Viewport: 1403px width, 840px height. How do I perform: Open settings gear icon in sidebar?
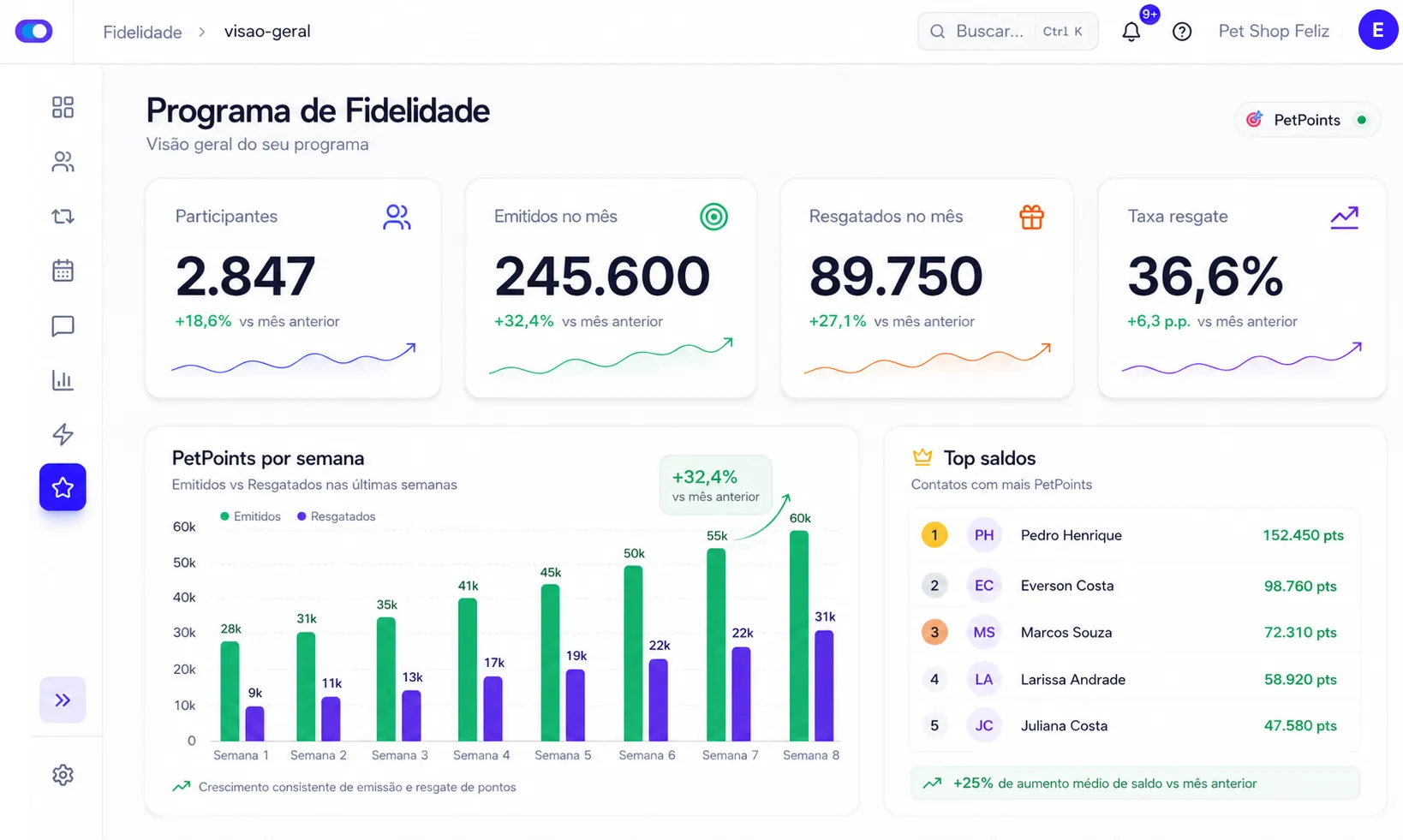(x=63, y=775)
